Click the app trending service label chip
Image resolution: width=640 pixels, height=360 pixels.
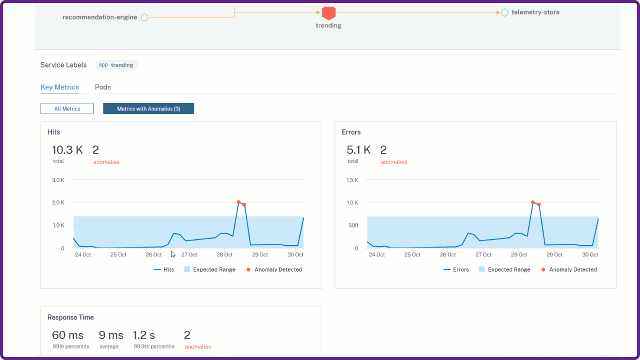(x=116, y=65)
